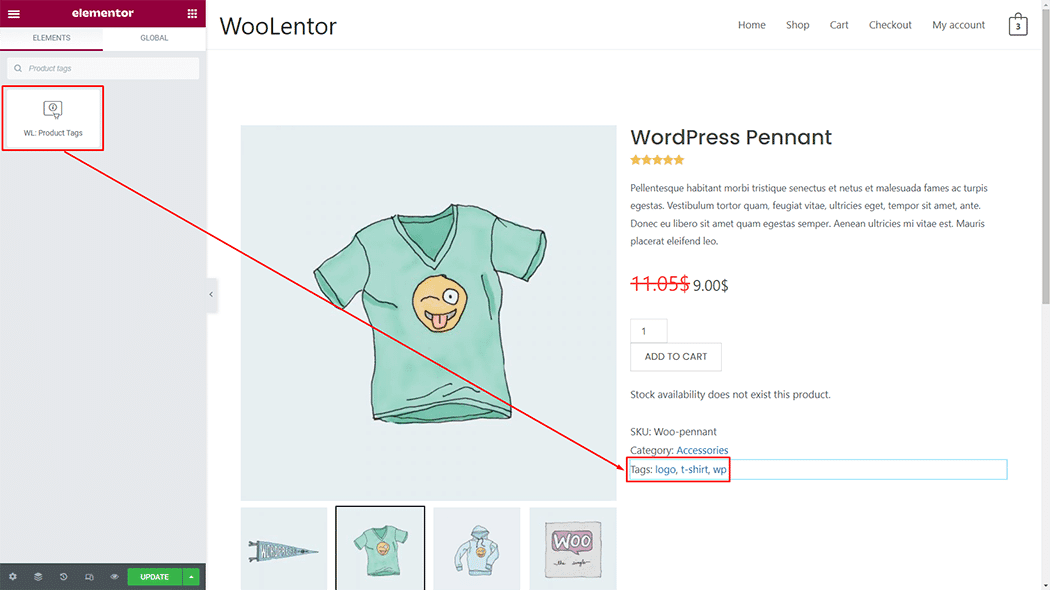Screen dimensions: 1050x590
Task: Toggle preview changes eye icon
Action: click(x=114, y=577)
